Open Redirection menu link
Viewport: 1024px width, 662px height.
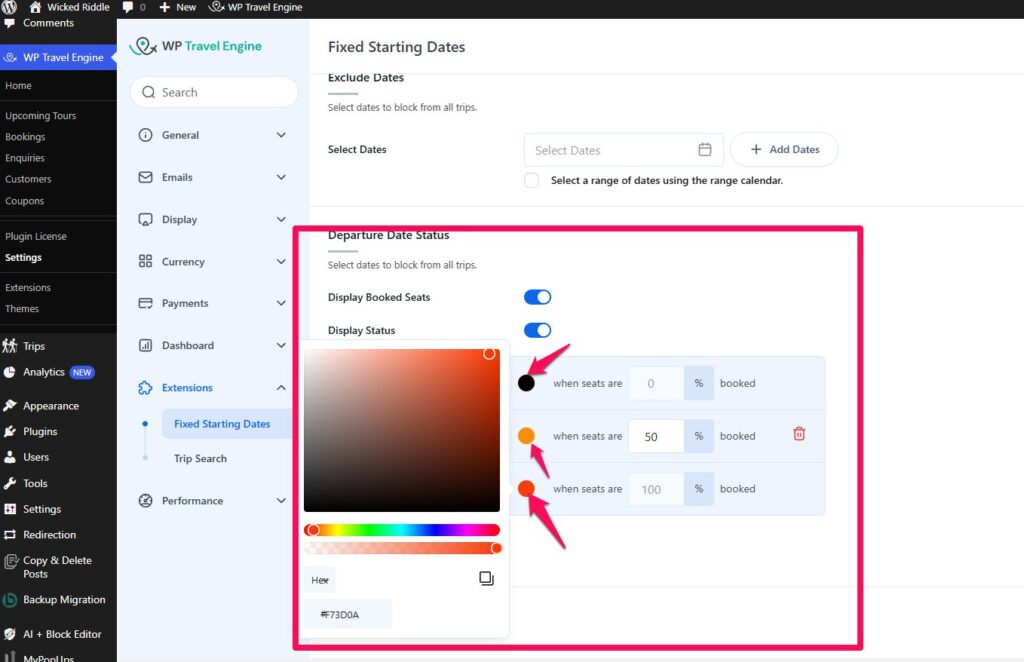pos(50,535)
